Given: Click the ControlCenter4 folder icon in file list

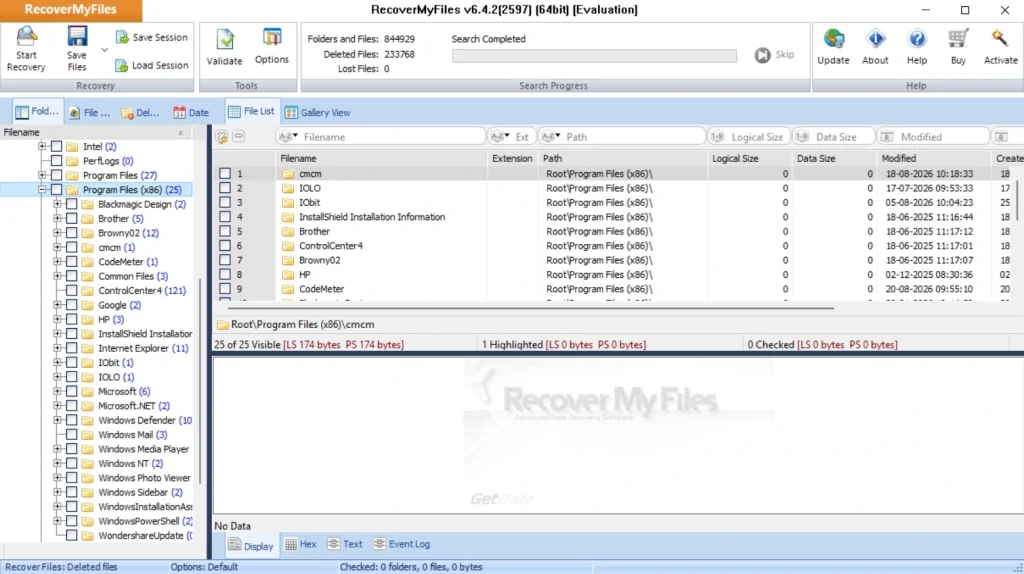Looking at the screenshot, I should (x=288, y=246).
